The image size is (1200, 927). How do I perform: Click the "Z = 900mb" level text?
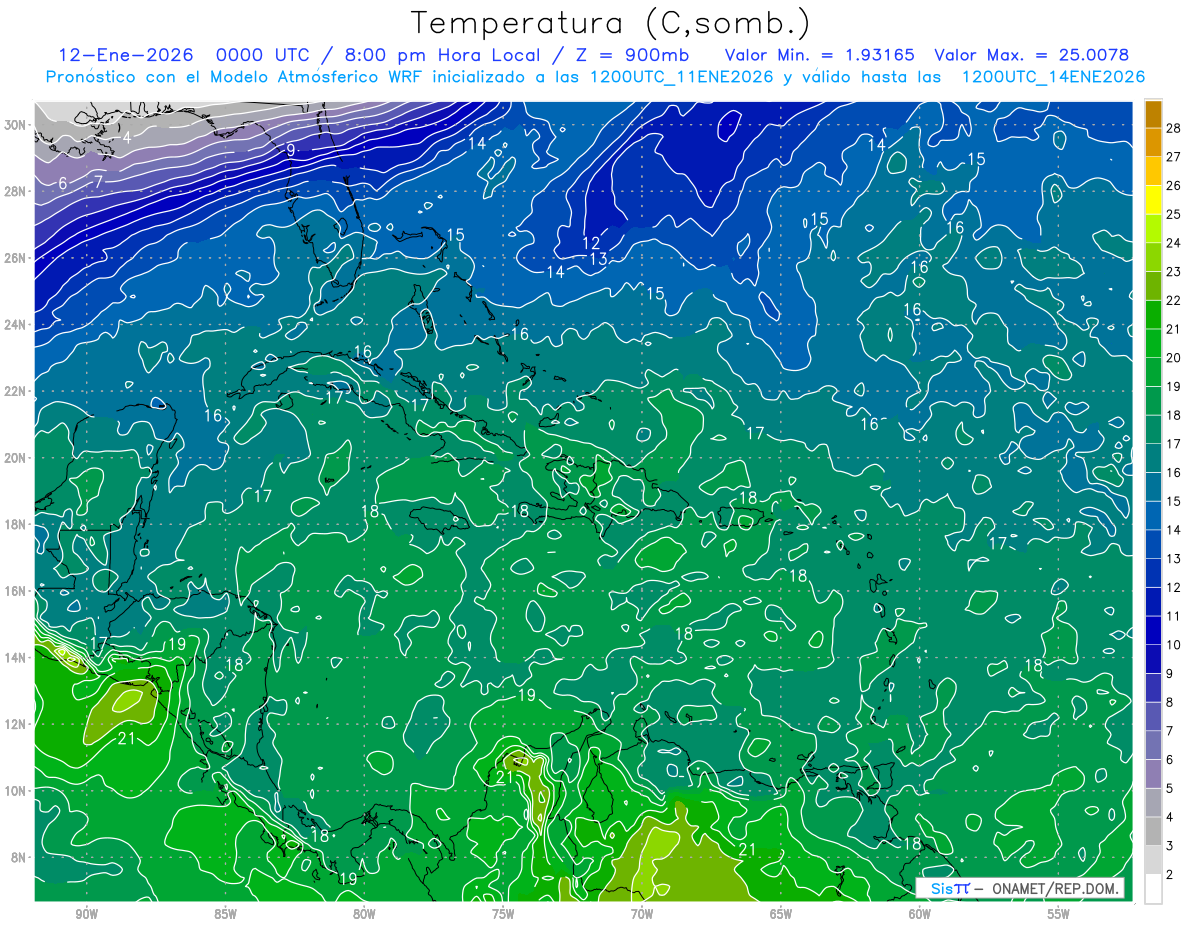pyautogui.click(x=631, y=54)
